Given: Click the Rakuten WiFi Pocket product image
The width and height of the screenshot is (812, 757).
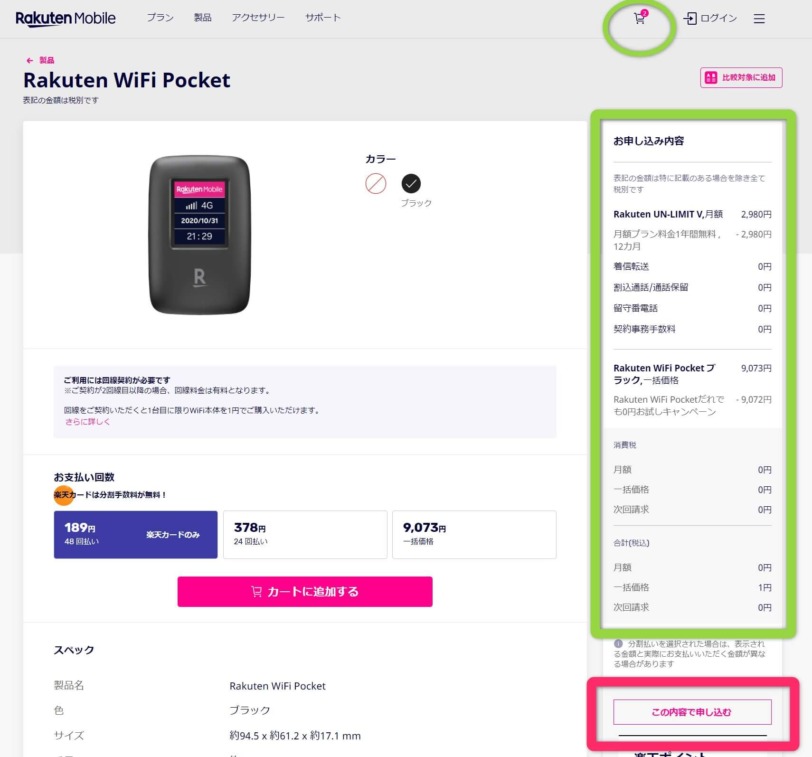Looking at the screenshot, I should coord(199,235).
